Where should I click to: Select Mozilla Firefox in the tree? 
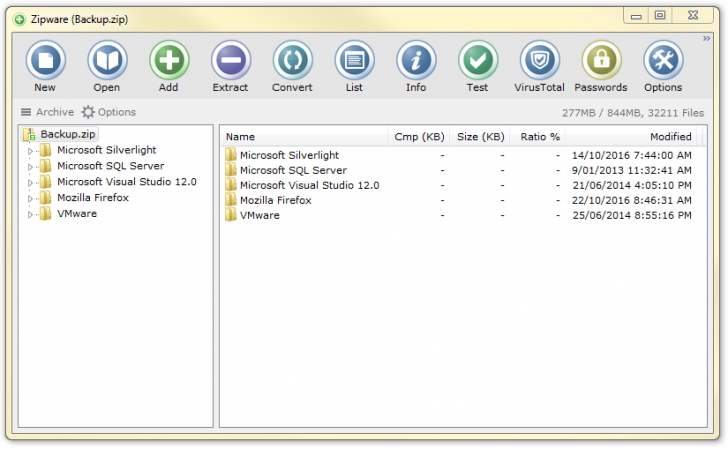coord(93,198)
